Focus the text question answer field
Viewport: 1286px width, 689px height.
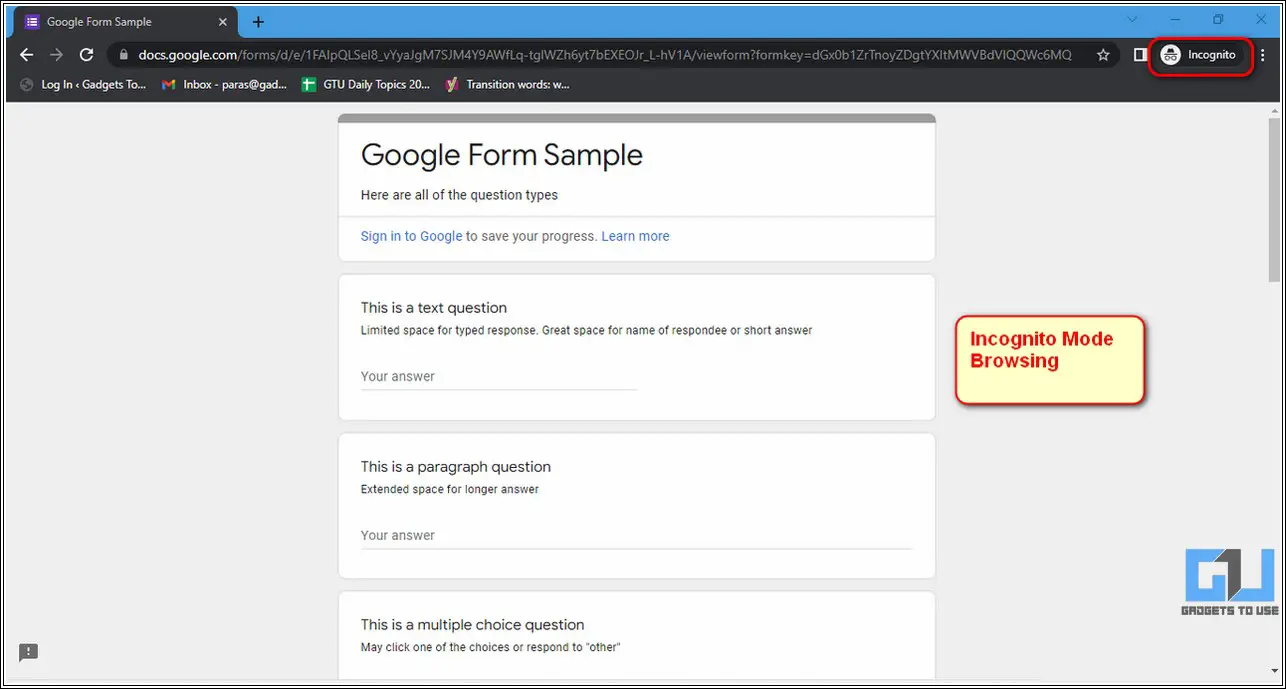[x=499, y=377]
